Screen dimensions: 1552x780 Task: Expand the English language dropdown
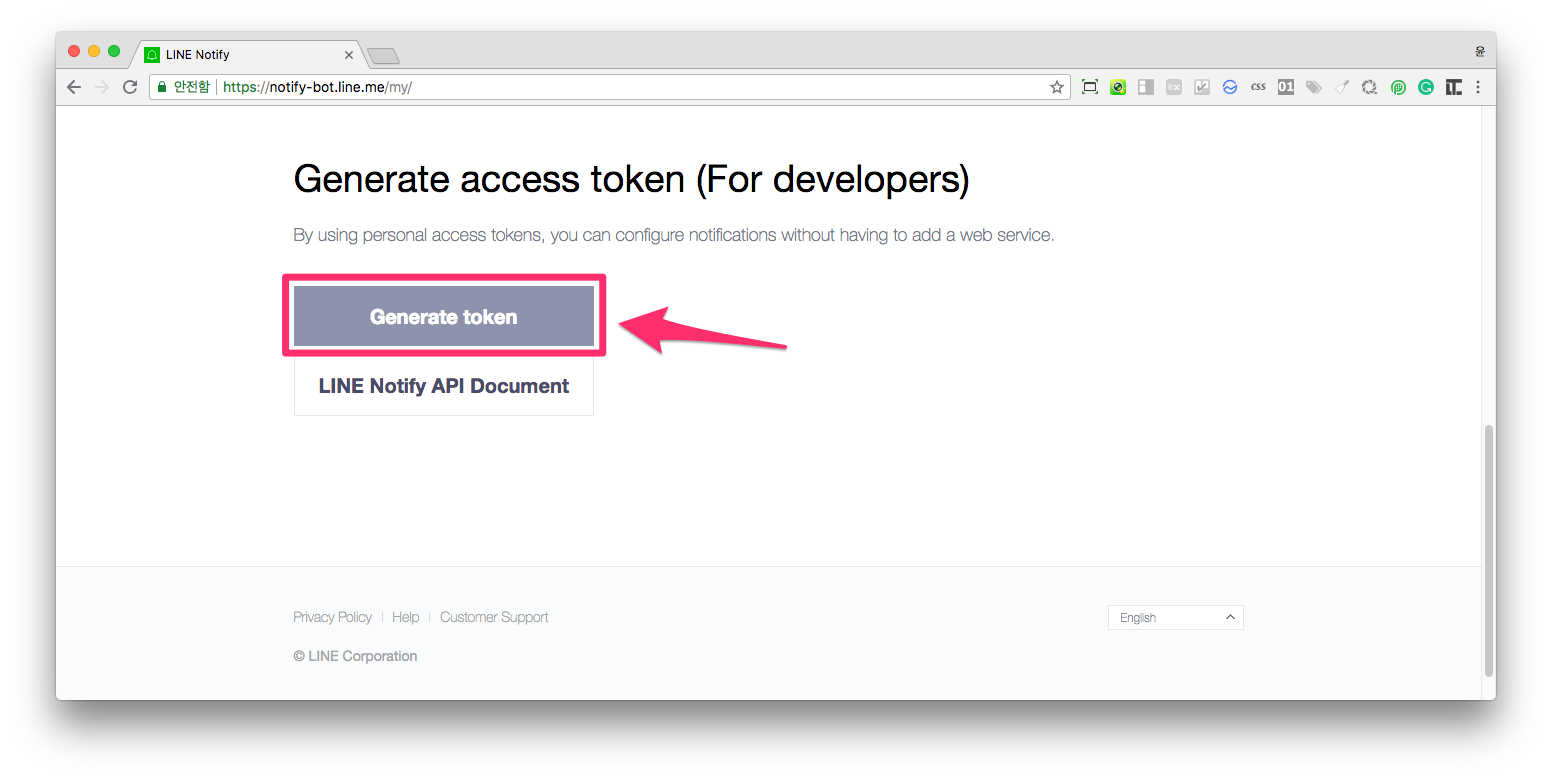1176,618
